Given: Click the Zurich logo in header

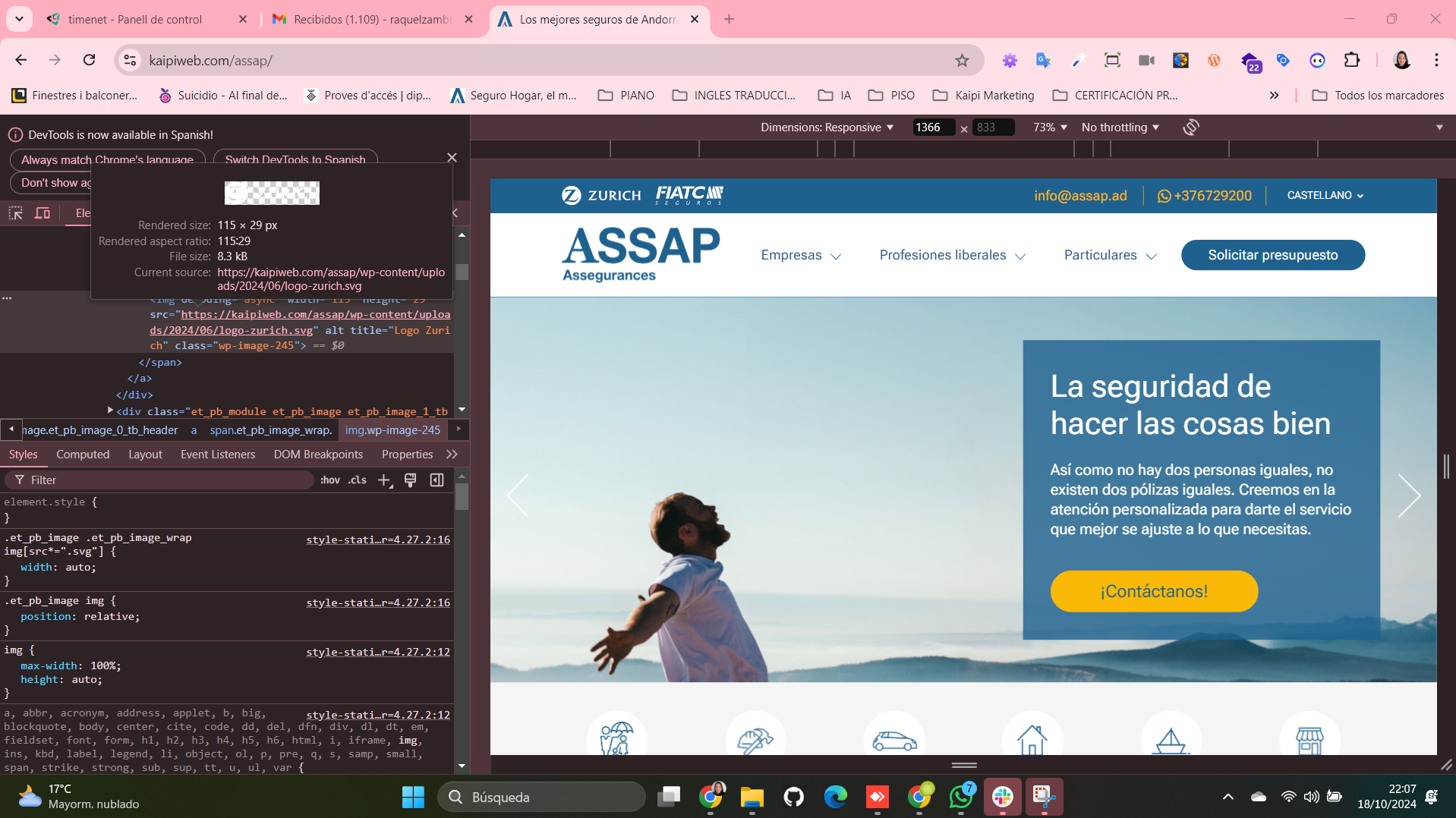Looking at the screenshot, I should tap(601, 196).
